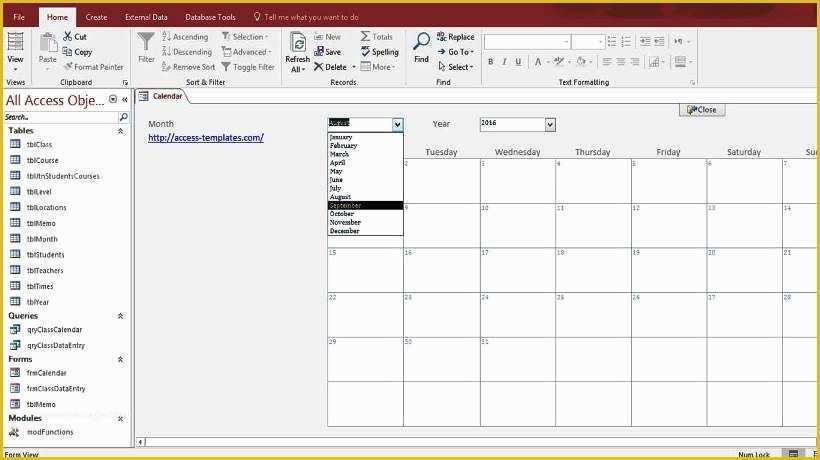Click the background fill color bucket
Viewport: 820px width, 460px height.
tap(581, 62)
